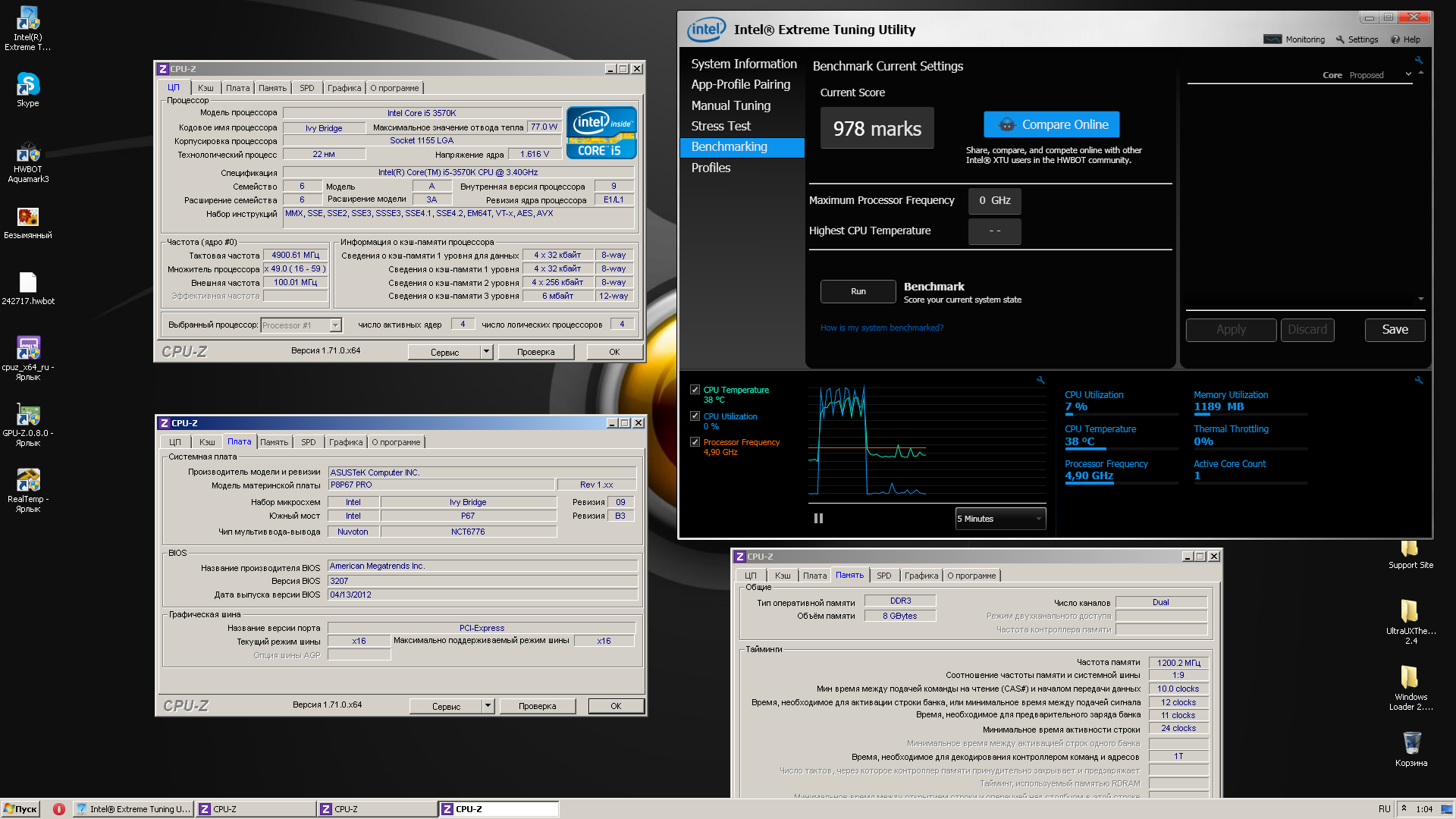Open App-Profile Pairing section
Image resolution: width=1456 pixels, height=819 pixels.
tap(740, 84)
